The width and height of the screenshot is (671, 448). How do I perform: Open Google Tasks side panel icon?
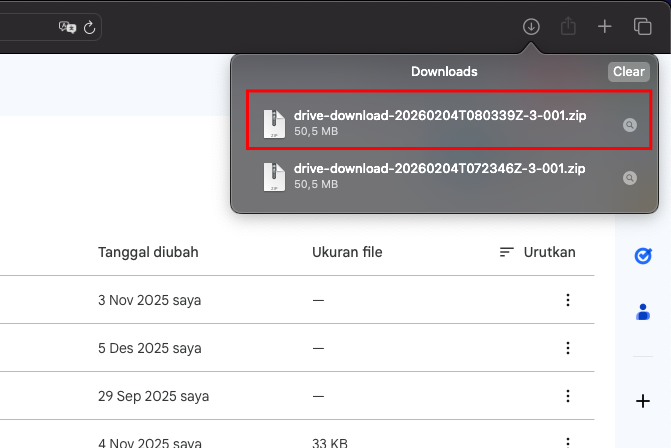coord(643,256)
